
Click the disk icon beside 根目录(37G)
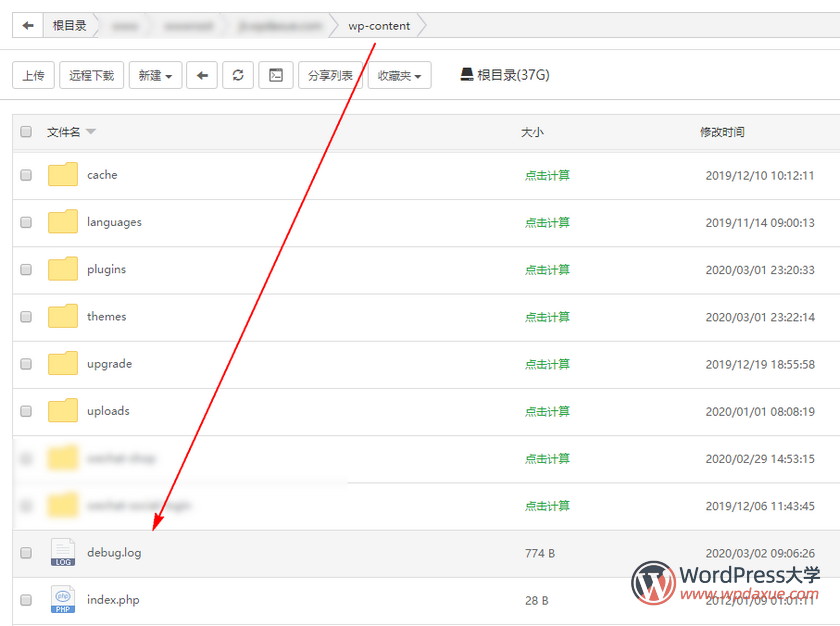pos(467,75)
